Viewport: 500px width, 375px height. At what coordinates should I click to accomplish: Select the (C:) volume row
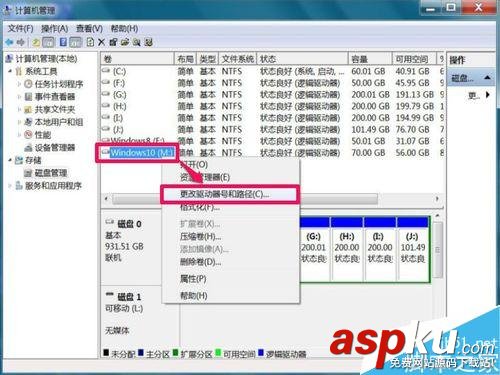pos(273,71)
